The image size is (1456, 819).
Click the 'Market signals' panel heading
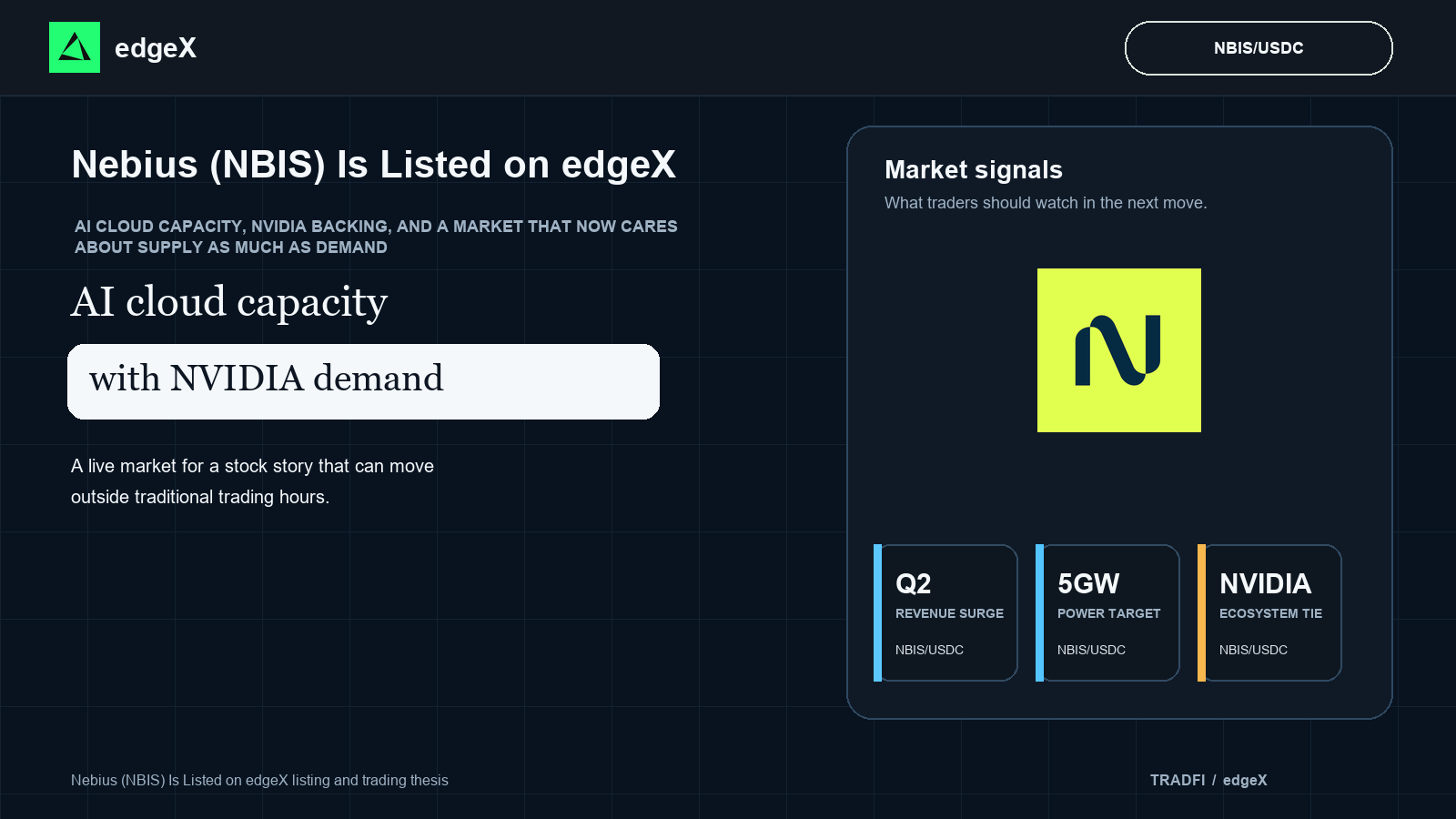(x=974, y=170)
